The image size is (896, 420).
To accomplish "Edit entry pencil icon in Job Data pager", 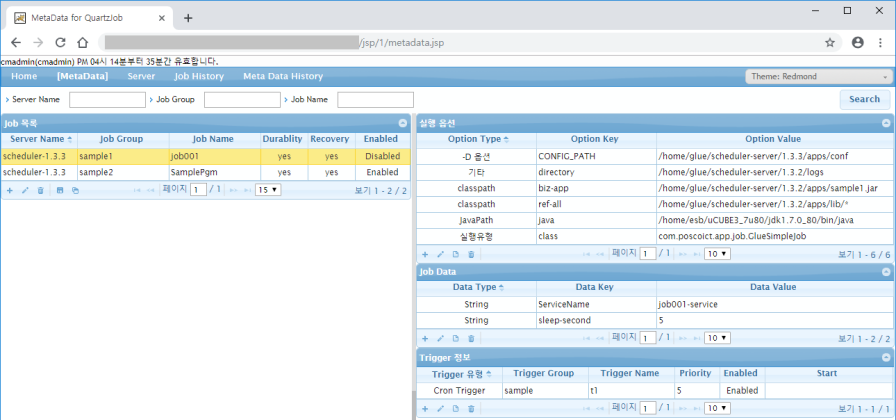I will pyautogui.click(x=440, y=338).
